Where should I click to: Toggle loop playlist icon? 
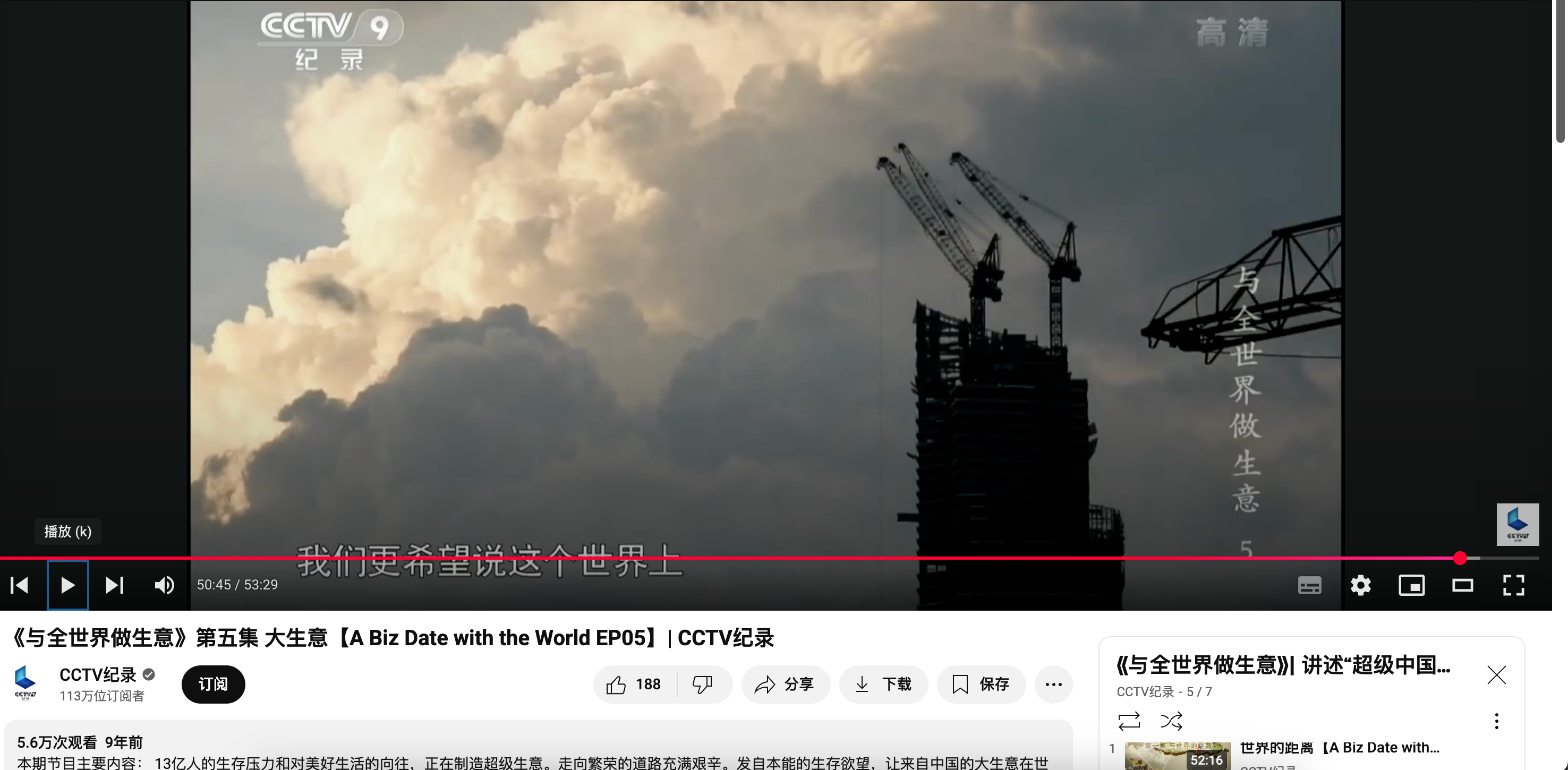[x=1129, y=721]
